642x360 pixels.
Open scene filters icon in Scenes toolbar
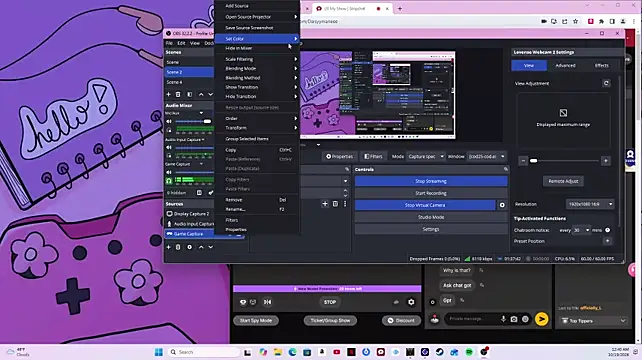tap(190, 95)
